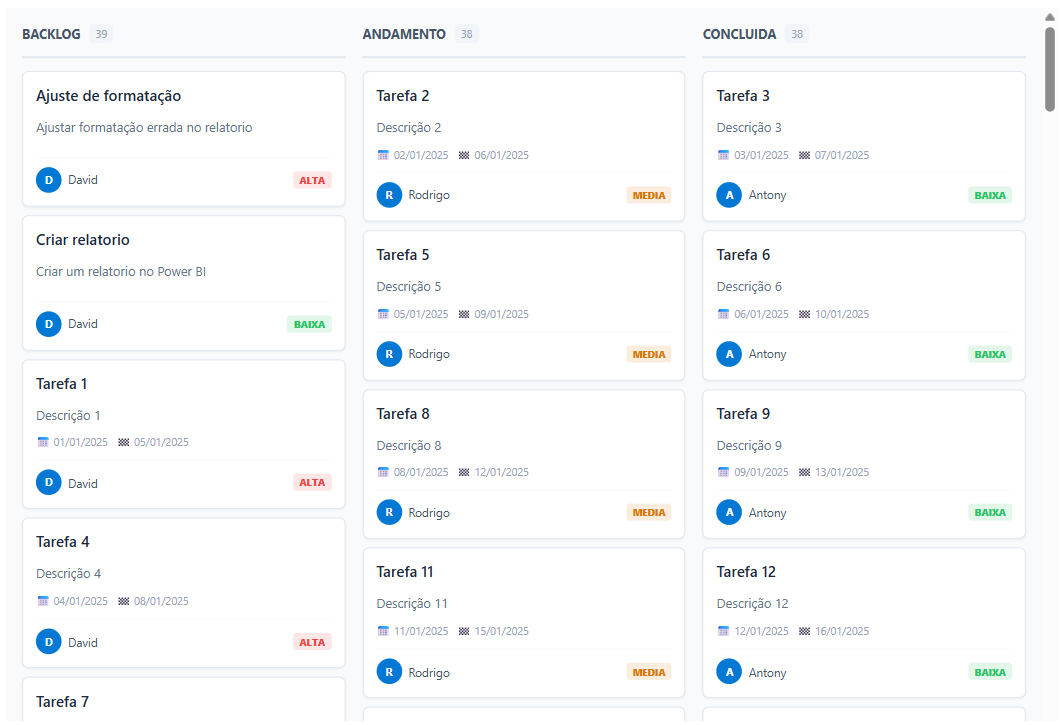Screen dimensions: 1064x725
Task: Click the BAIXA badge on Tarefa 6
Action: [990, 354]
